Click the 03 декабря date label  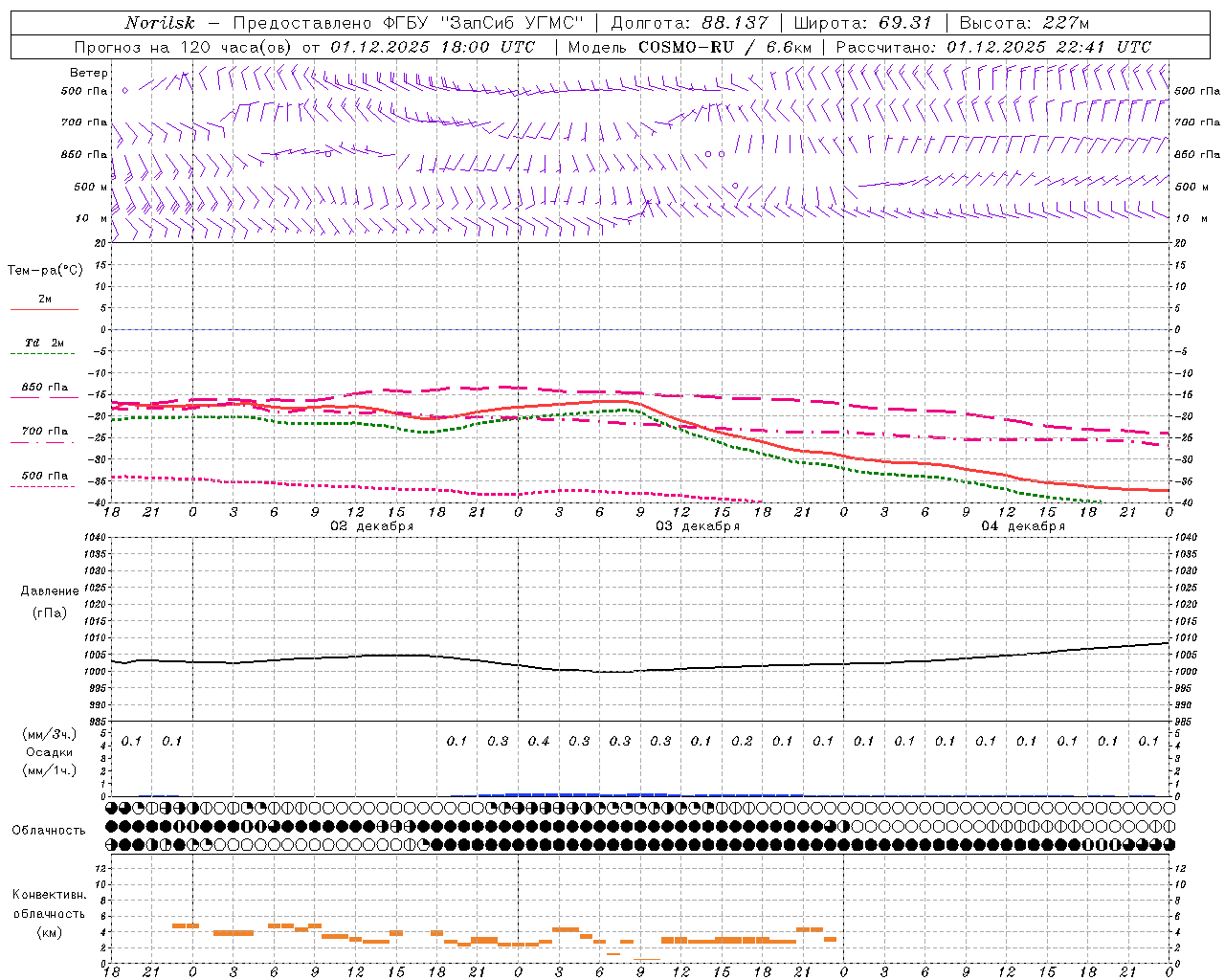pos(698,526)
